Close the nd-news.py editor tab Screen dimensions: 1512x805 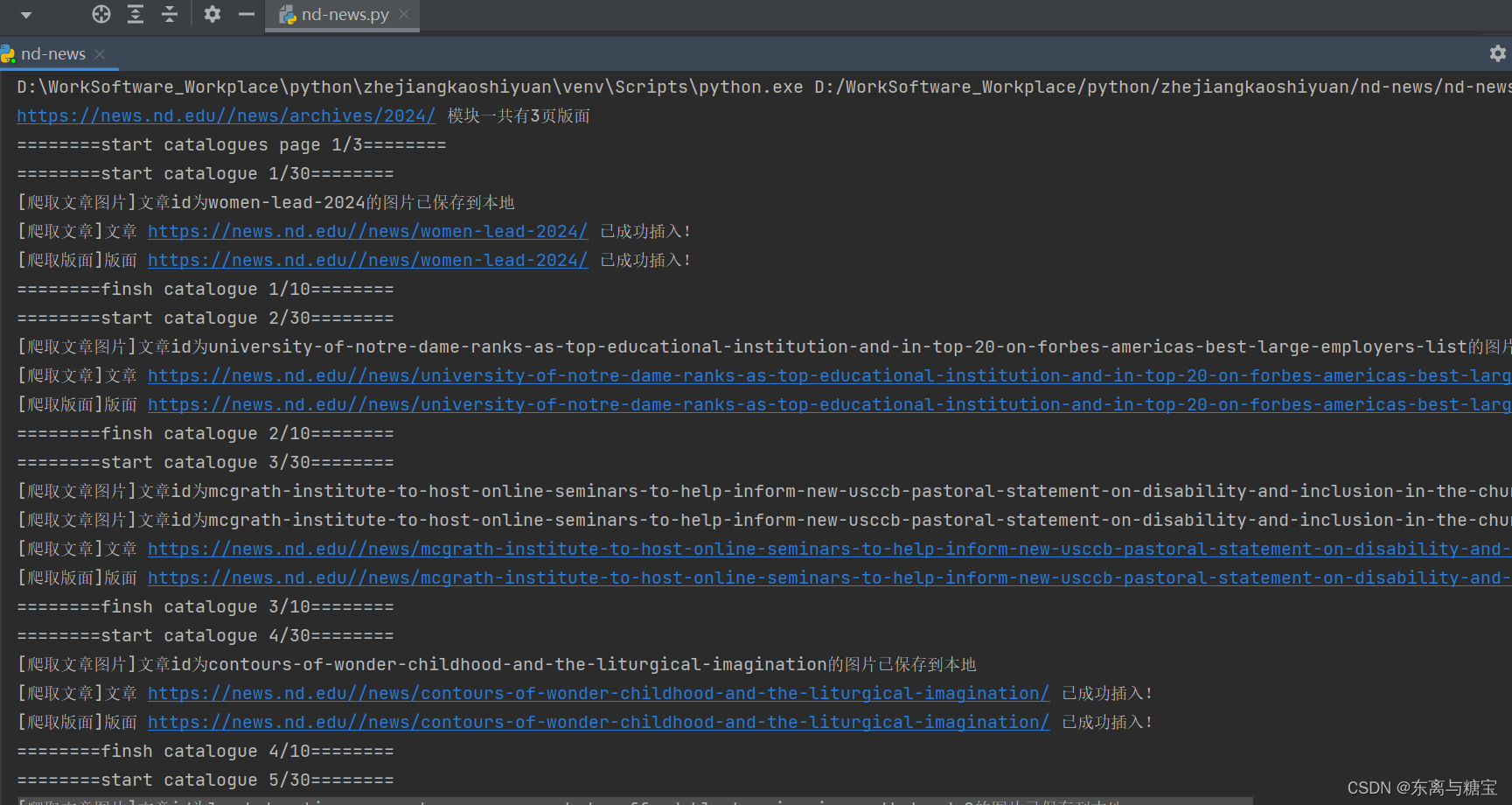[404, 14]
